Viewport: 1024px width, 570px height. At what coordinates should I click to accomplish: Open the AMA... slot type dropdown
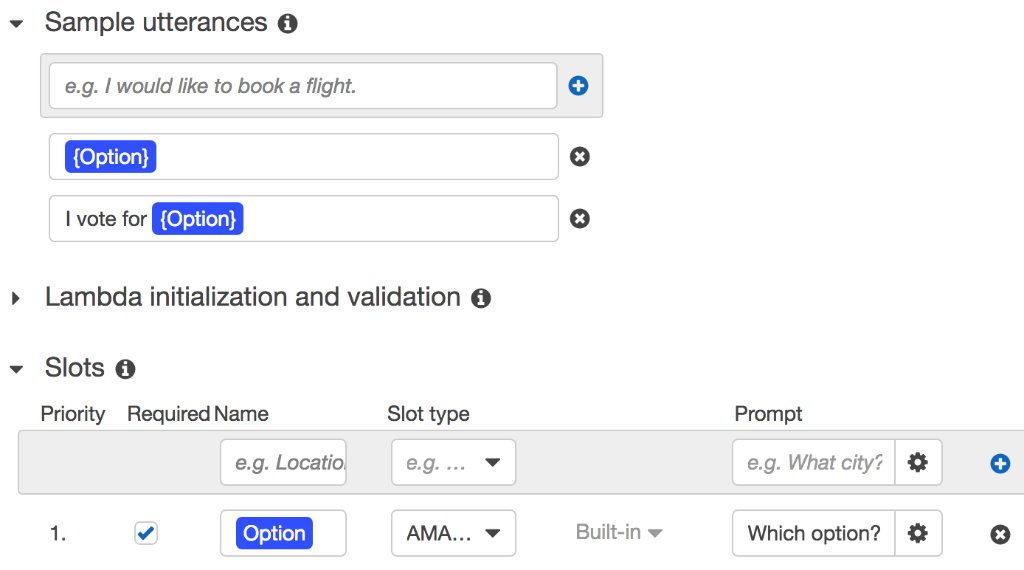453,533
